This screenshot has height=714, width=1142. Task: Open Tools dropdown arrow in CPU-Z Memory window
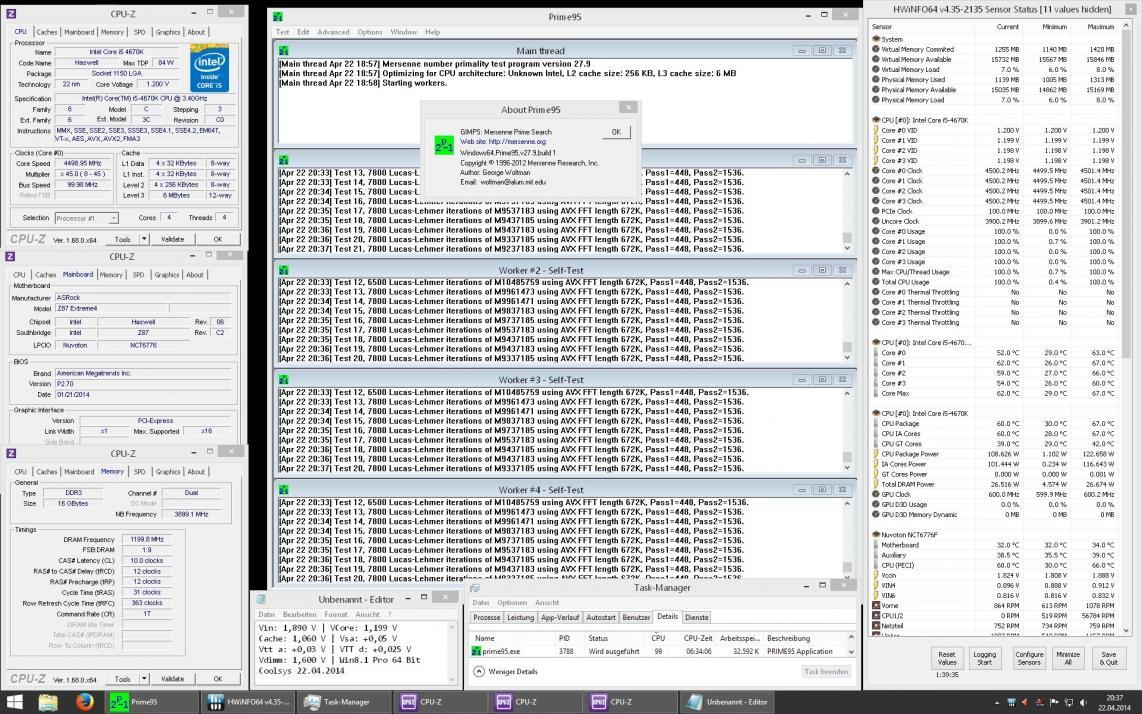tap(144, 679)
